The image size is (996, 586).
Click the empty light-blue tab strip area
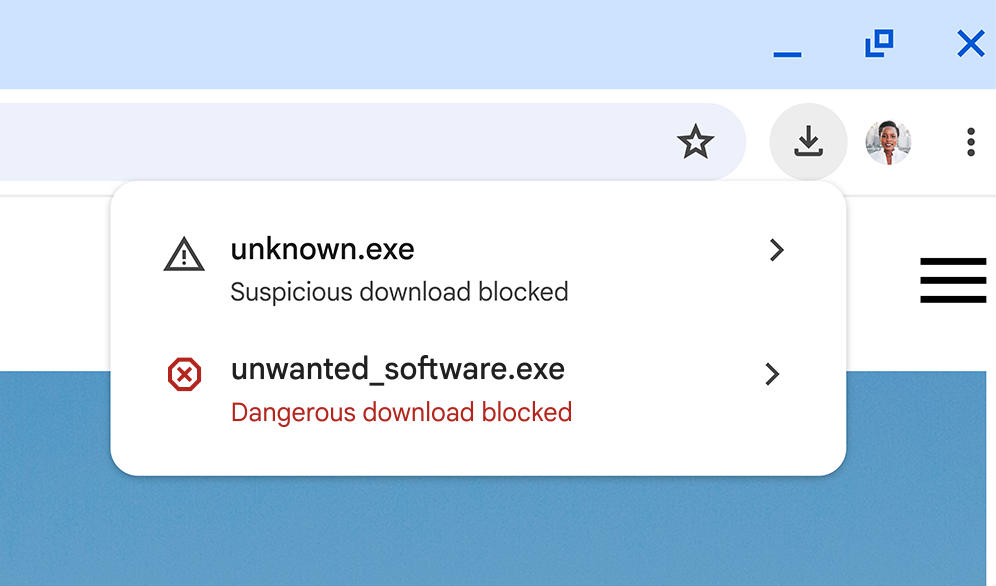pyautogui.click(x=381, y=44)
